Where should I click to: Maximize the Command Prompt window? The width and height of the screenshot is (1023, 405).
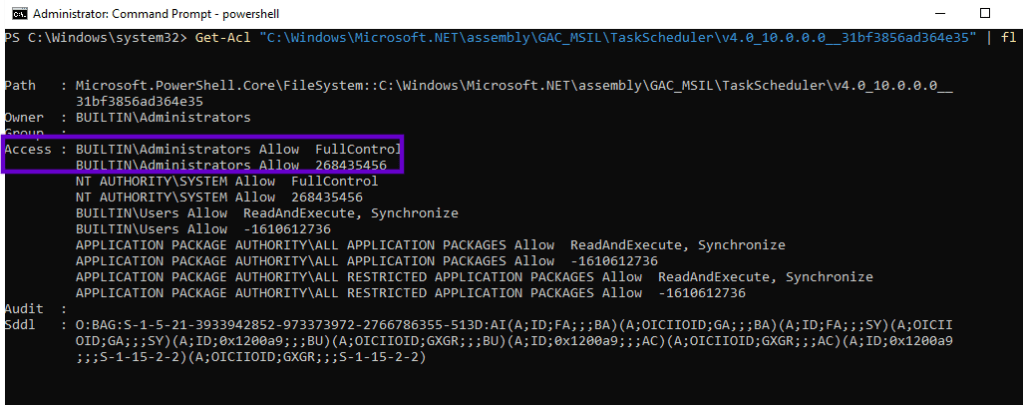[x=985, y=13]
